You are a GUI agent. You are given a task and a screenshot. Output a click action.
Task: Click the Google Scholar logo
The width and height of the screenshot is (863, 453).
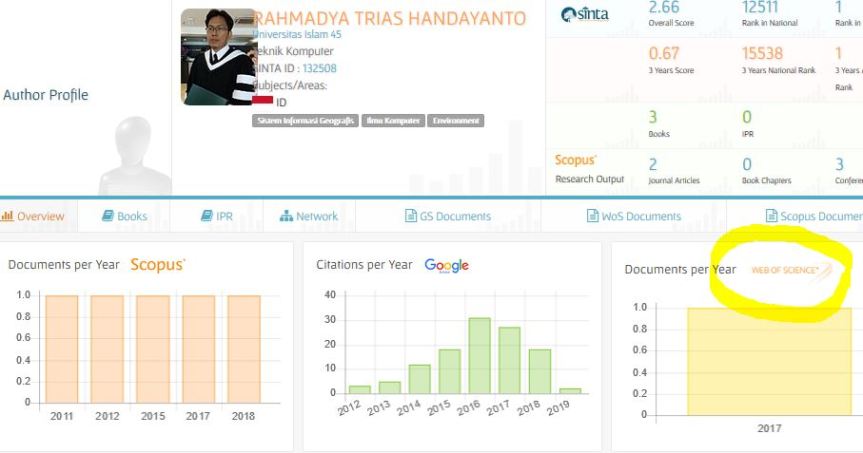point(446,265)
